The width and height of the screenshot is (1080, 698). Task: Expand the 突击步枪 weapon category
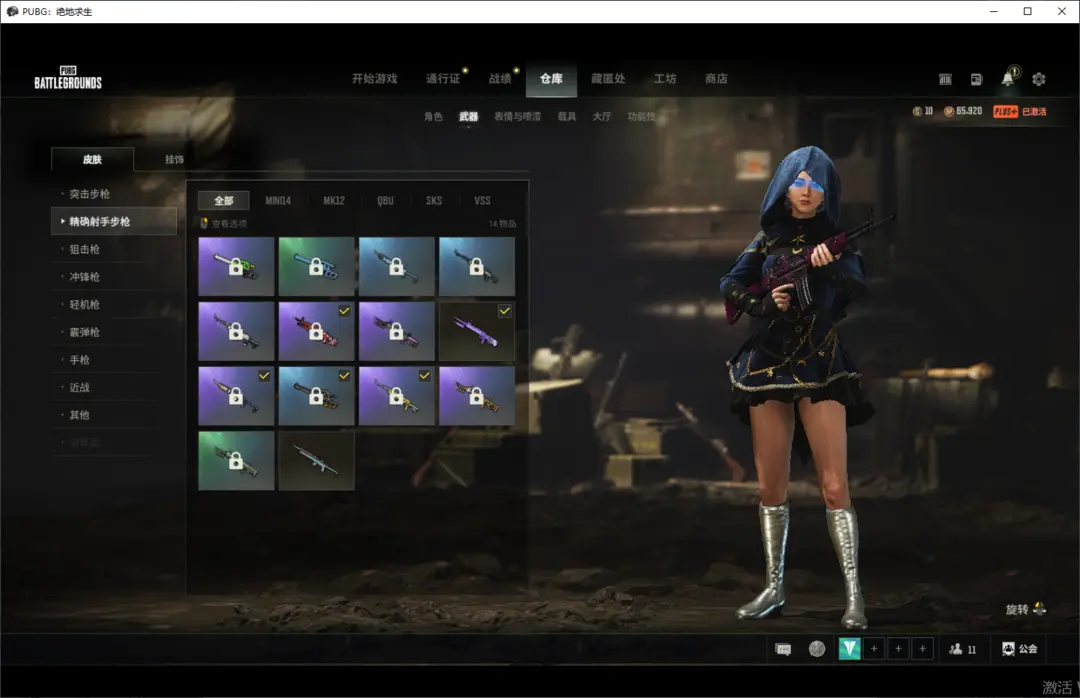[x=91, y=194]
